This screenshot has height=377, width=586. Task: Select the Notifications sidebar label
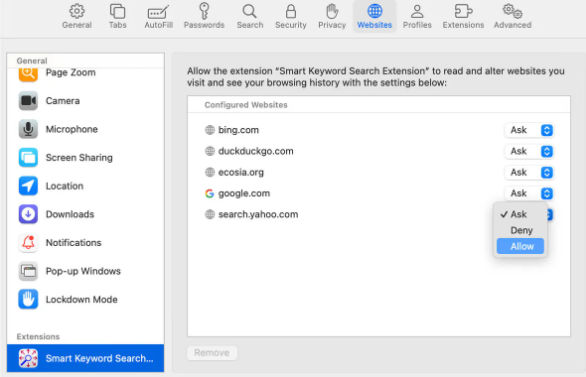pos(73,243)
